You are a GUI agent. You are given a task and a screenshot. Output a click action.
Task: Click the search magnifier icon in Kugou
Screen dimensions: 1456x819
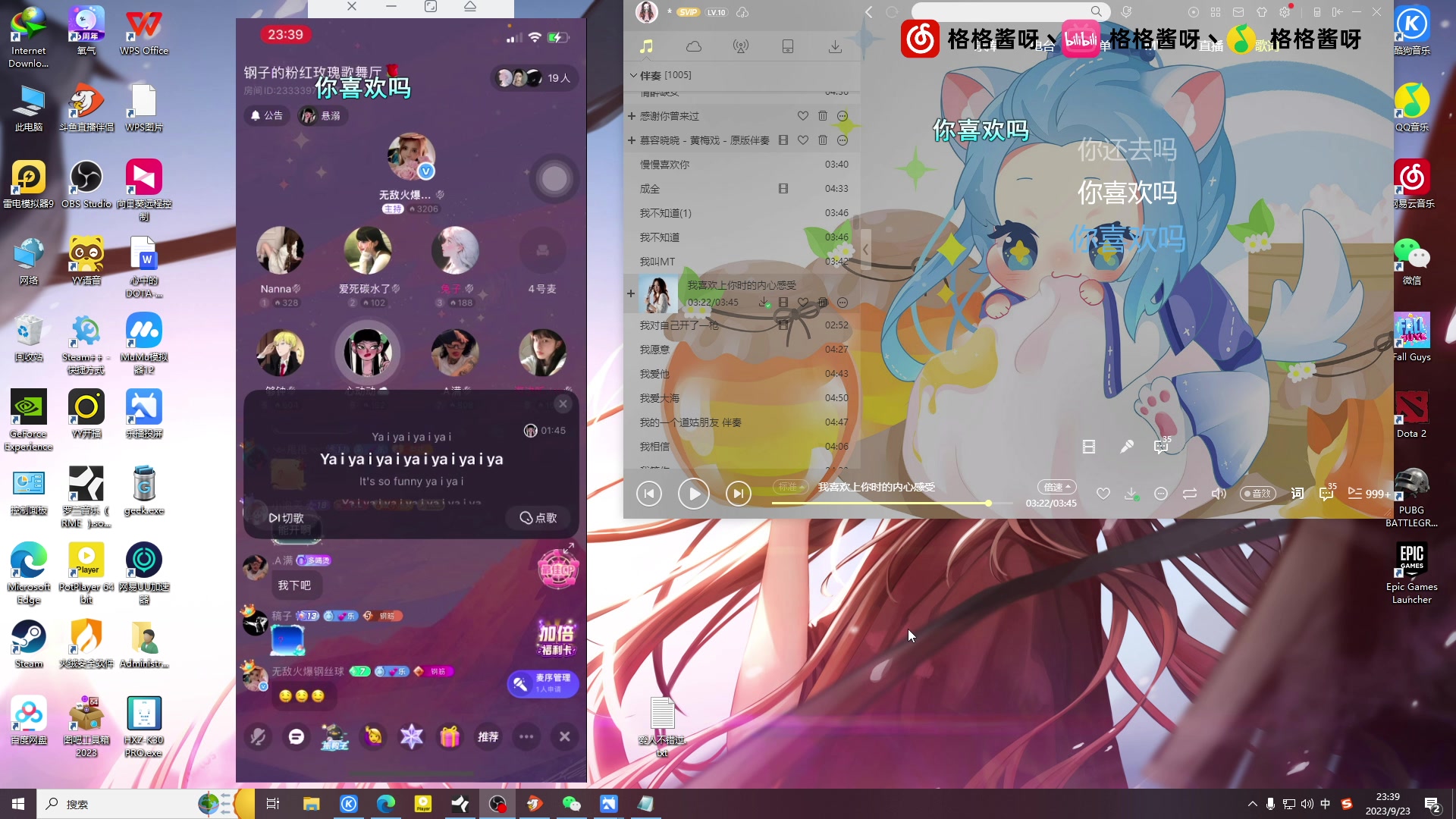click(1097, 11)
